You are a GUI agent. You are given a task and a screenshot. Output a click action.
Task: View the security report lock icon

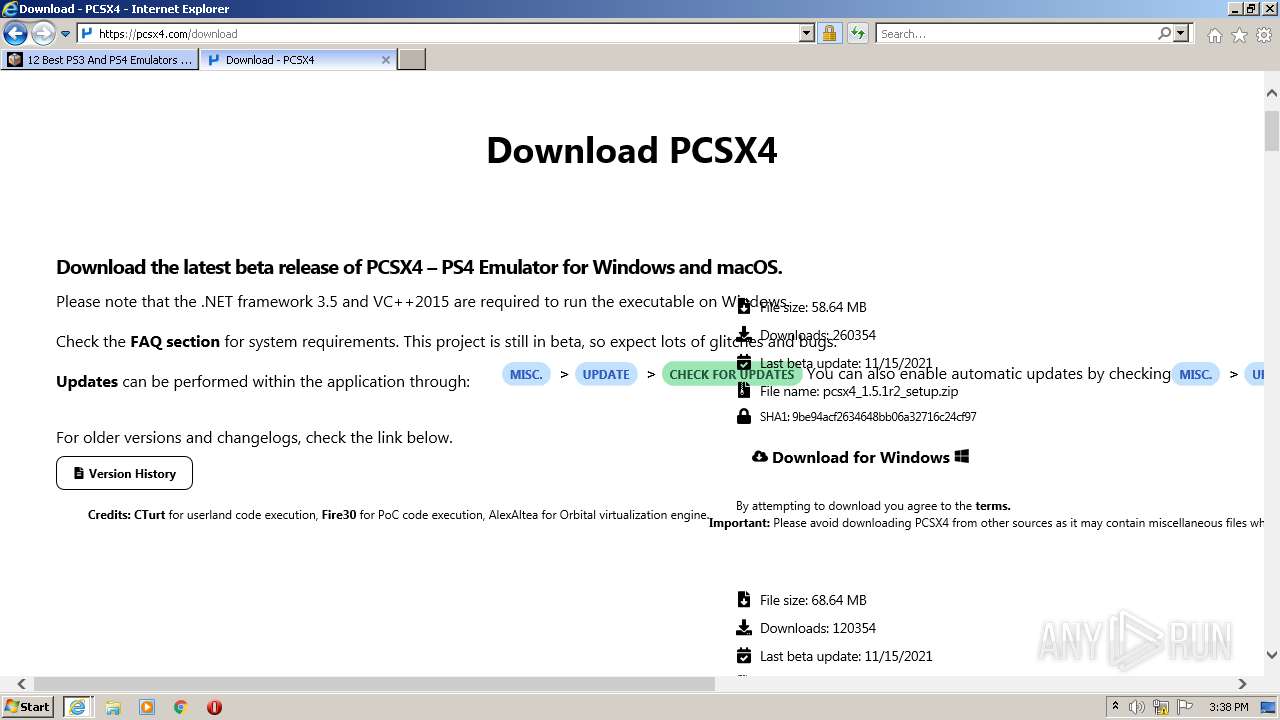[x=829, y=34]
